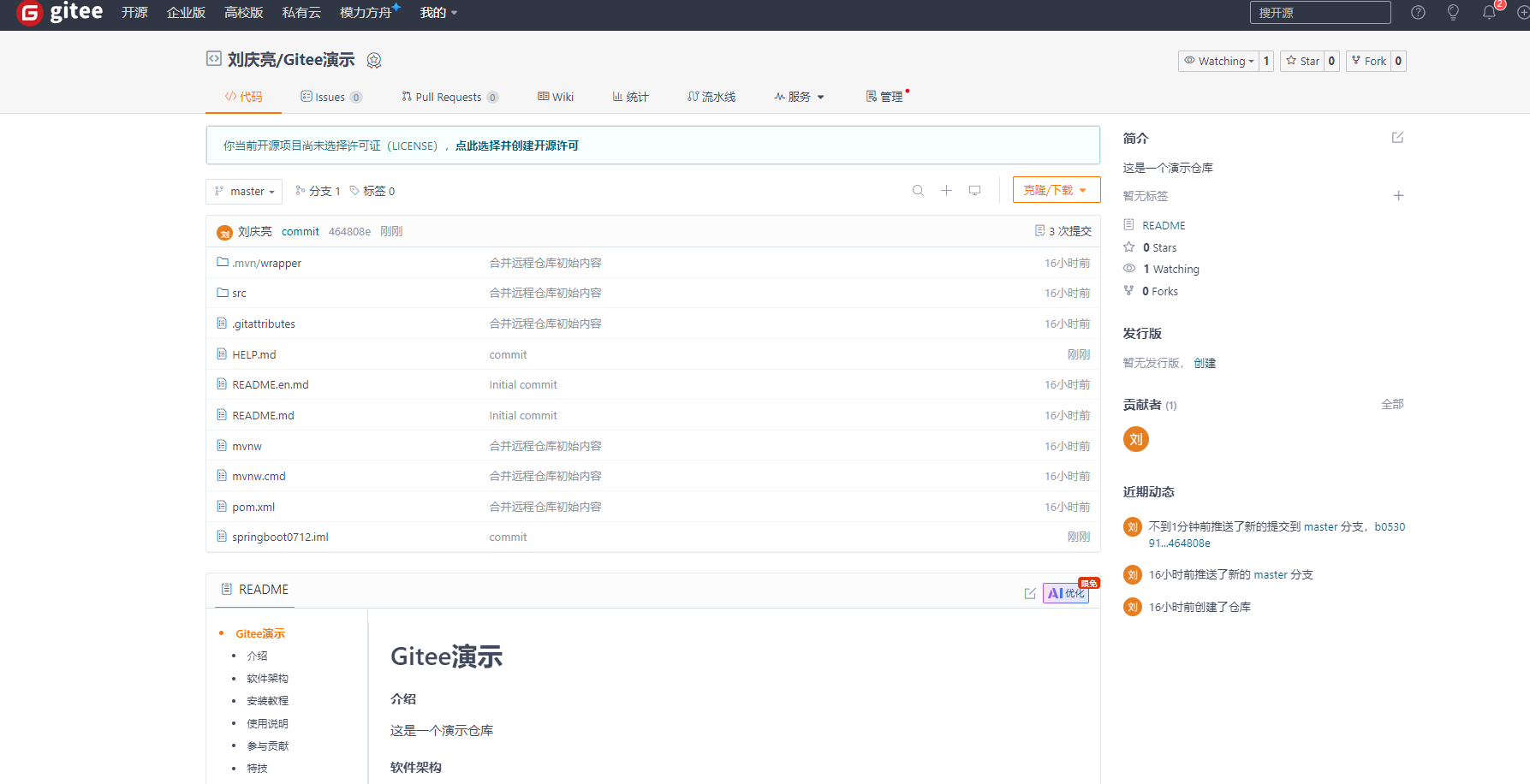Click 点此选择并创建开源许可 link
Image resolution: width=1530 pixels, height=784 pixels.
517,146
